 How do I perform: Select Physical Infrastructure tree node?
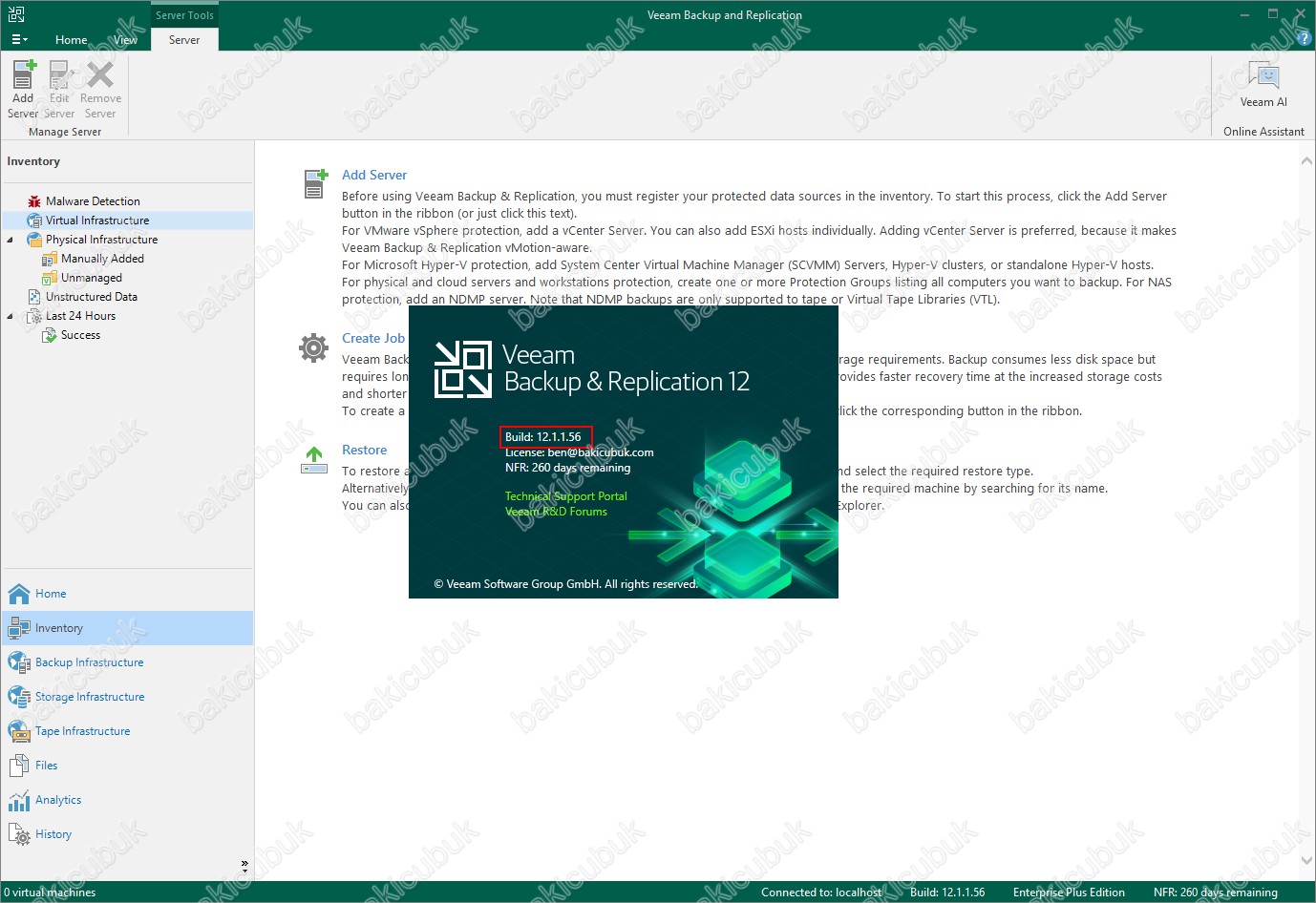101,240
